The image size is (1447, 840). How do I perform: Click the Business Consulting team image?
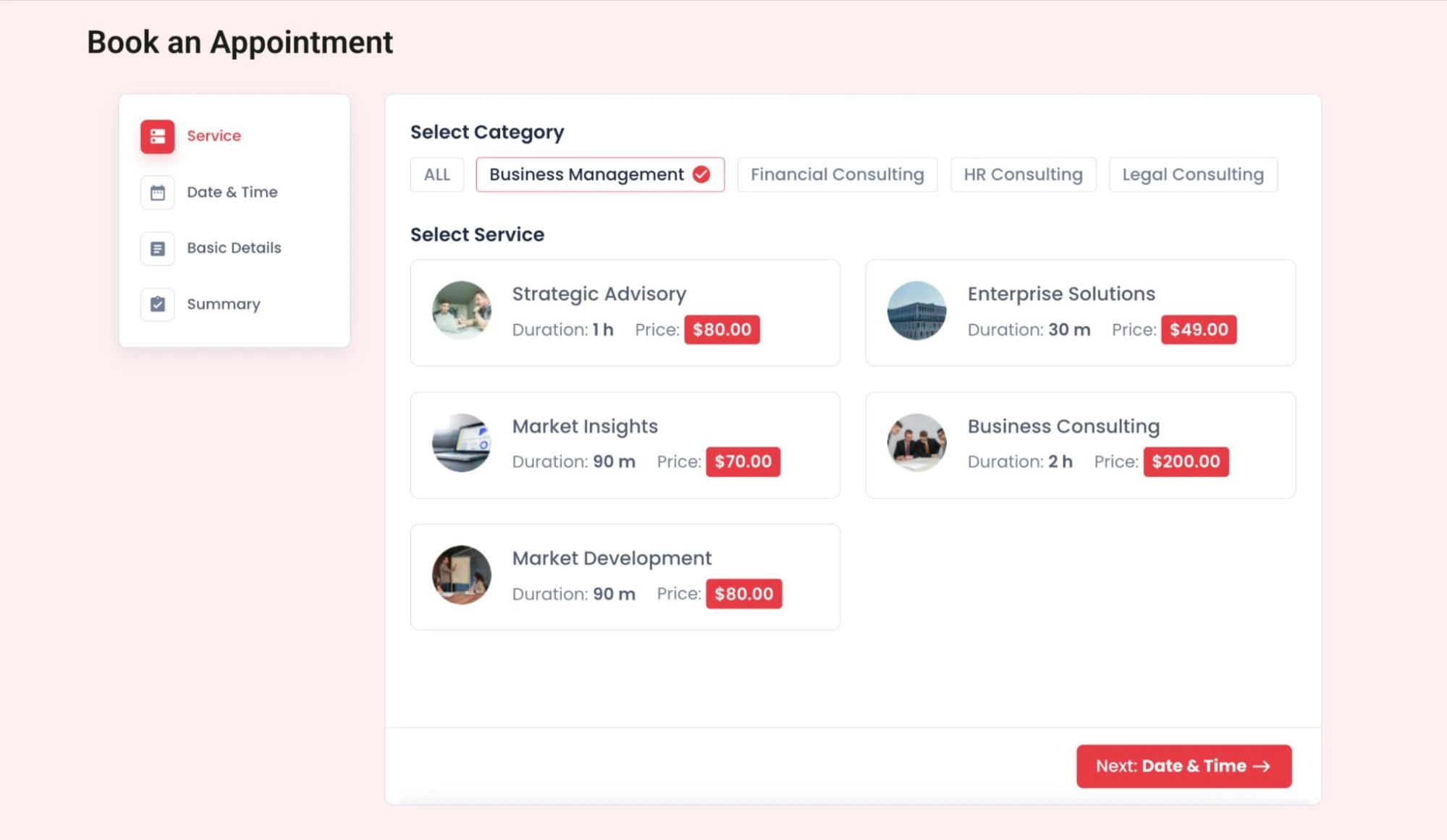point(916,442)
